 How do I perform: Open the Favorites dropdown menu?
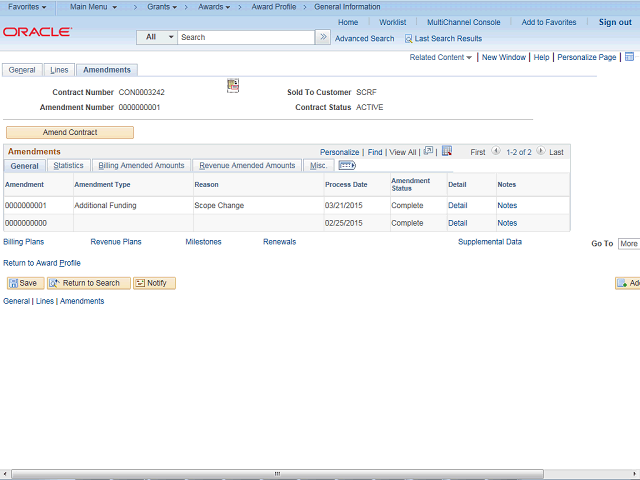click(27, 7)
